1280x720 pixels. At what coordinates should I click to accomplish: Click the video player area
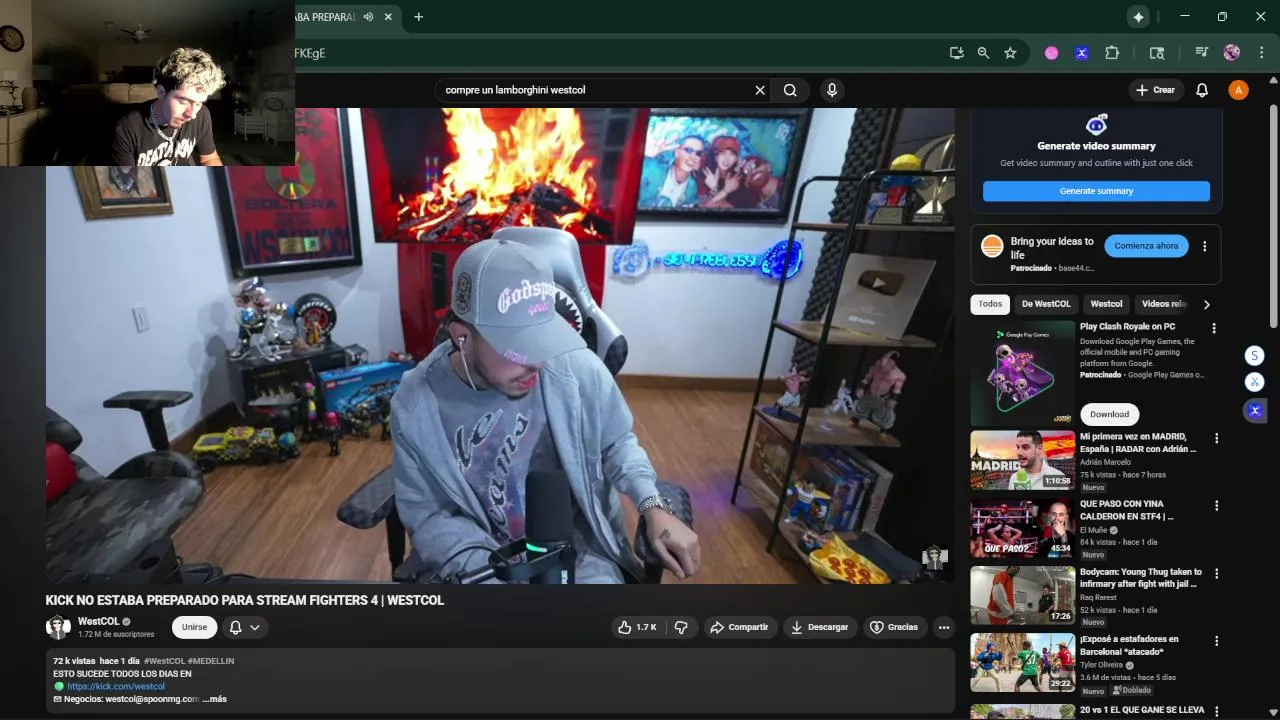(x=500, y=346)
